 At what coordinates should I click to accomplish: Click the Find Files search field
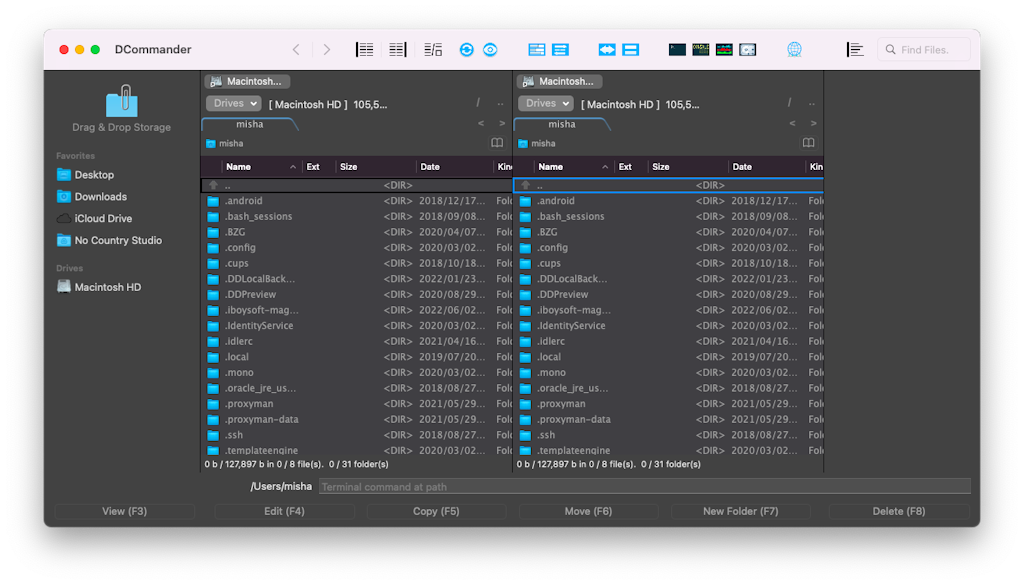click(922, 48)
